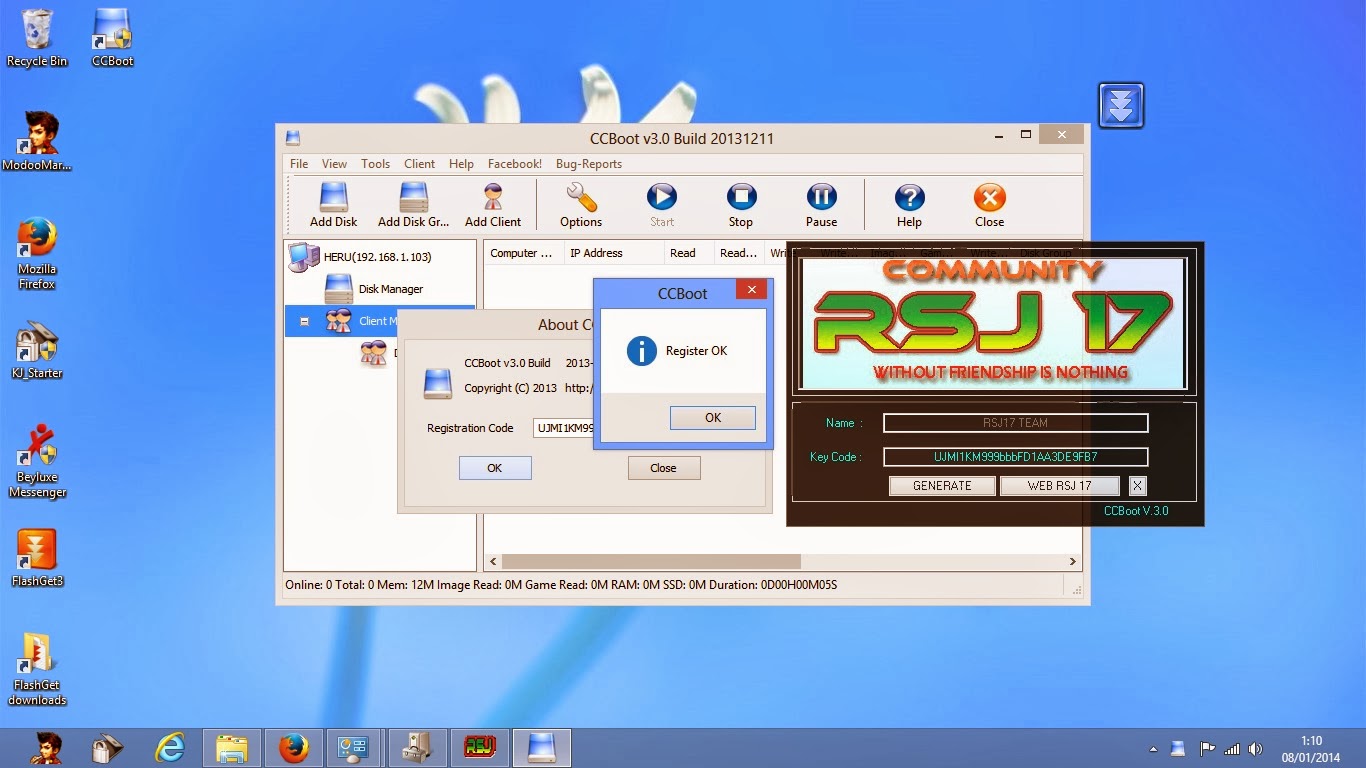This screenshot has width=1366, height=768.
Task: Open the Help menu in menu bar
Action: point(461,164)
